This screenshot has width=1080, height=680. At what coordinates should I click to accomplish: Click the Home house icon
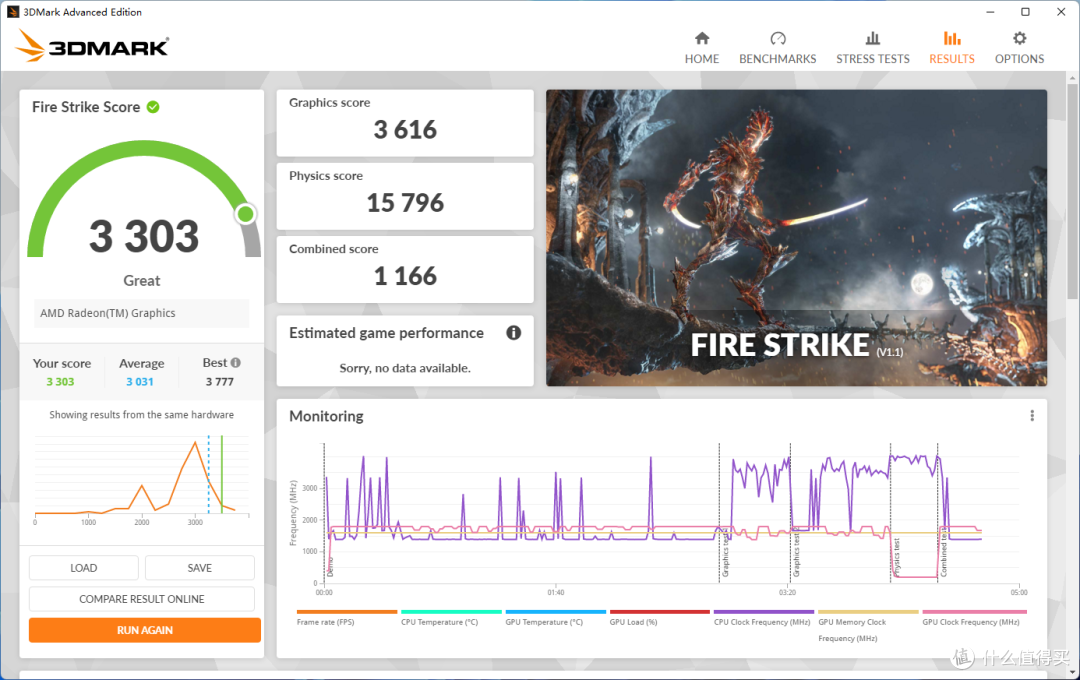pos(702,38)
